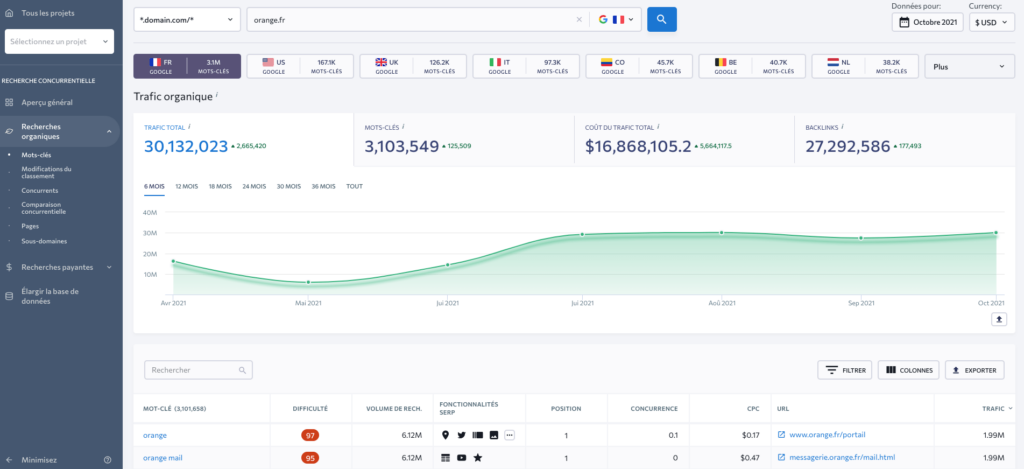The height and width of the screenshot is (469, 1024).
Task: Click the info icon next to Trafic organique
Action: pyautogui.click(x=217, y=95)
